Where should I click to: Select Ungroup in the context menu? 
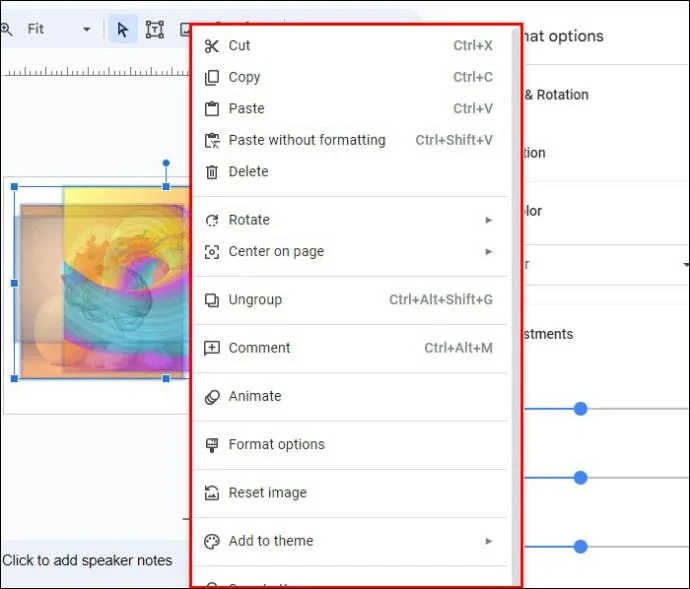(351, 300)
